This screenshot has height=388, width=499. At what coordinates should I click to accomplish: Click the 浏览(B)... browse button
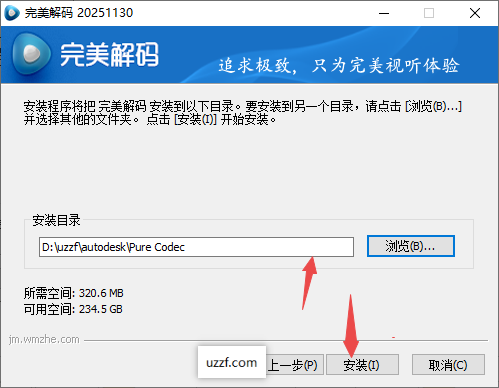pyautogui.click(x=411, y=246)
